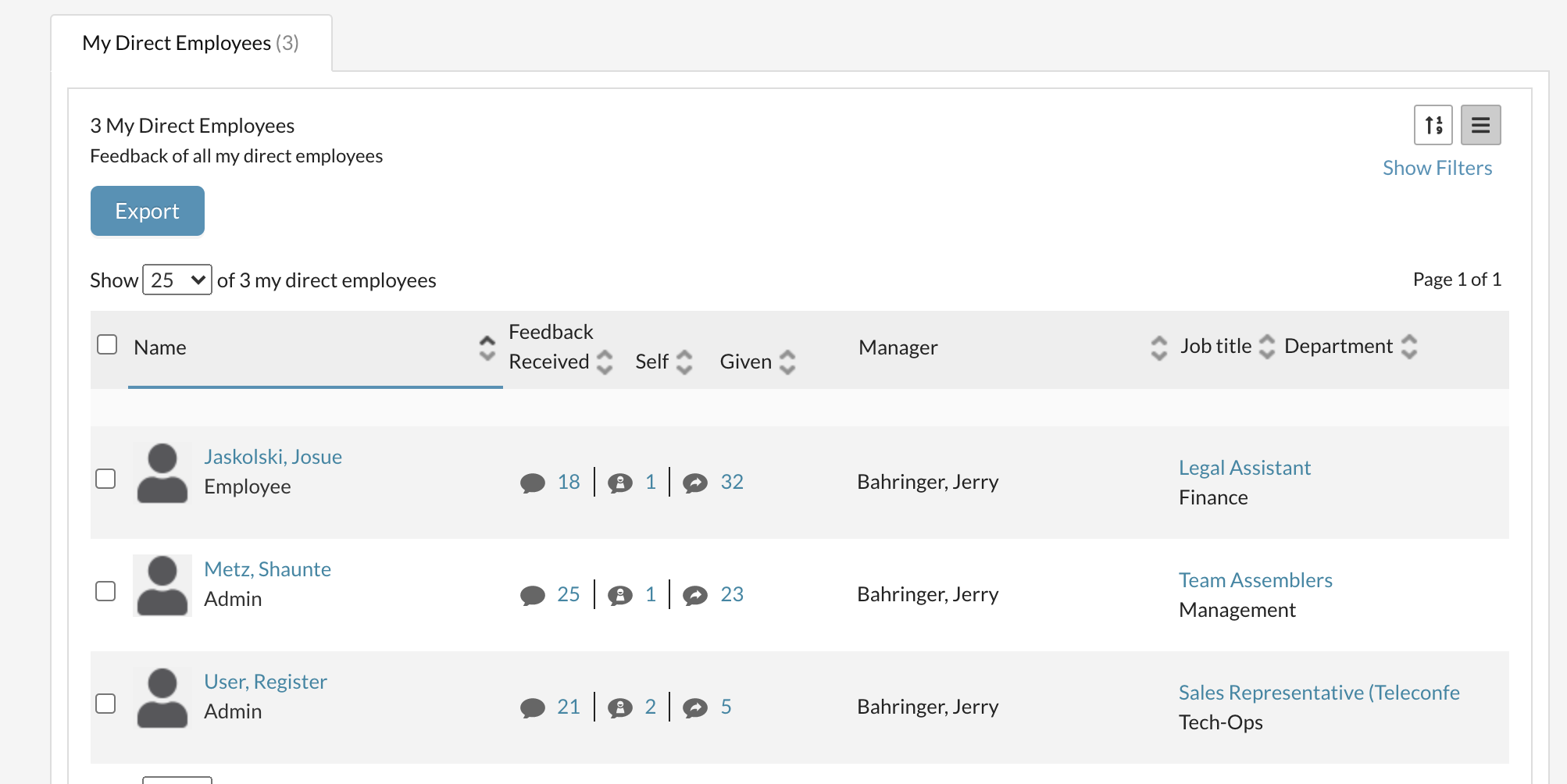Viewport: 1567px width, 784px height.
Task: Open Sales Representative (Teleconfe link
Action: pyautogui.click(x=1319, y=693)
